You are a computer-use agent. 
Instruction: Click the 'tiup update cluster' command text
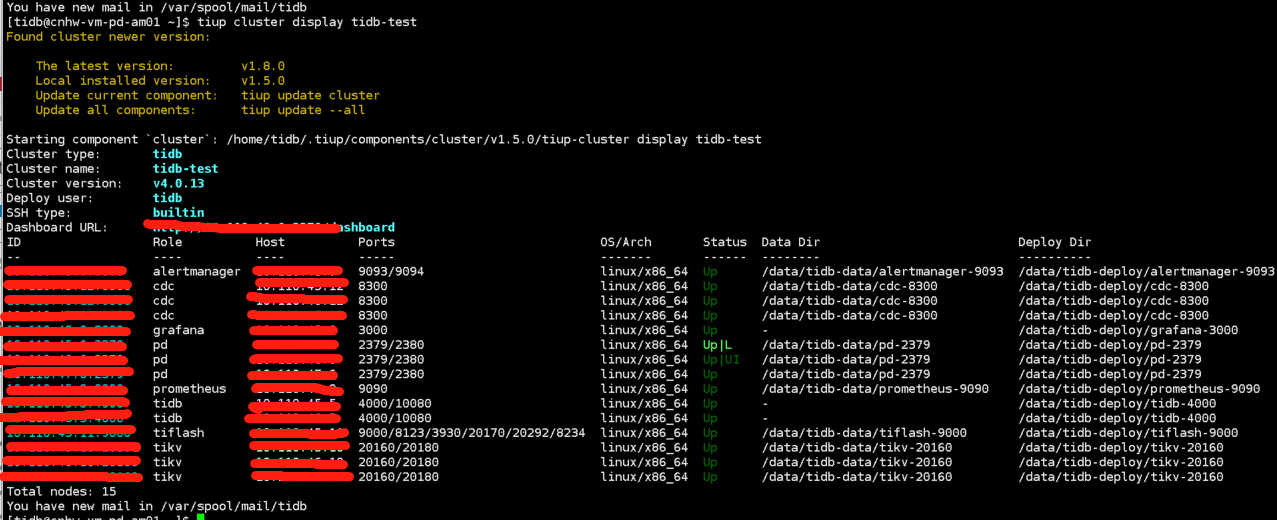coord(310,95)
